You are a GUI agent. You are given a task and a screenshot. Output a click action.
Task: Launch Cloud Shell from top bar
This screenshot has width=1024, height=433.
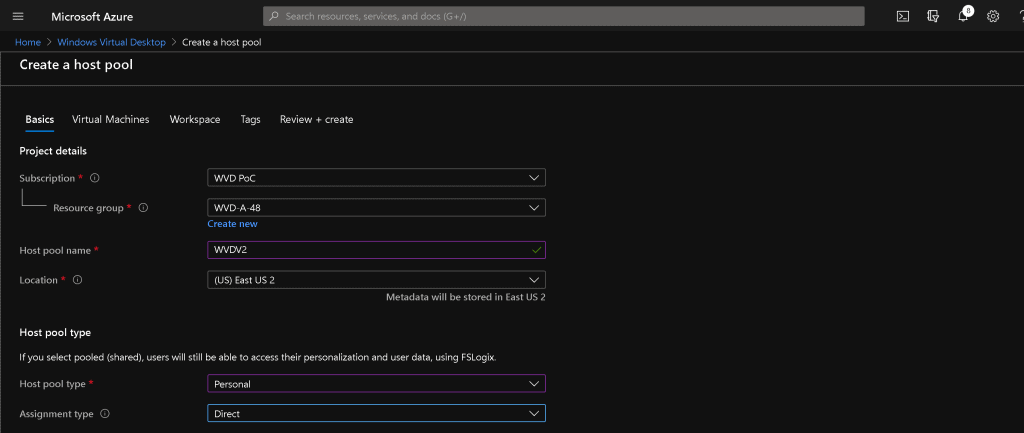point(903,16)
